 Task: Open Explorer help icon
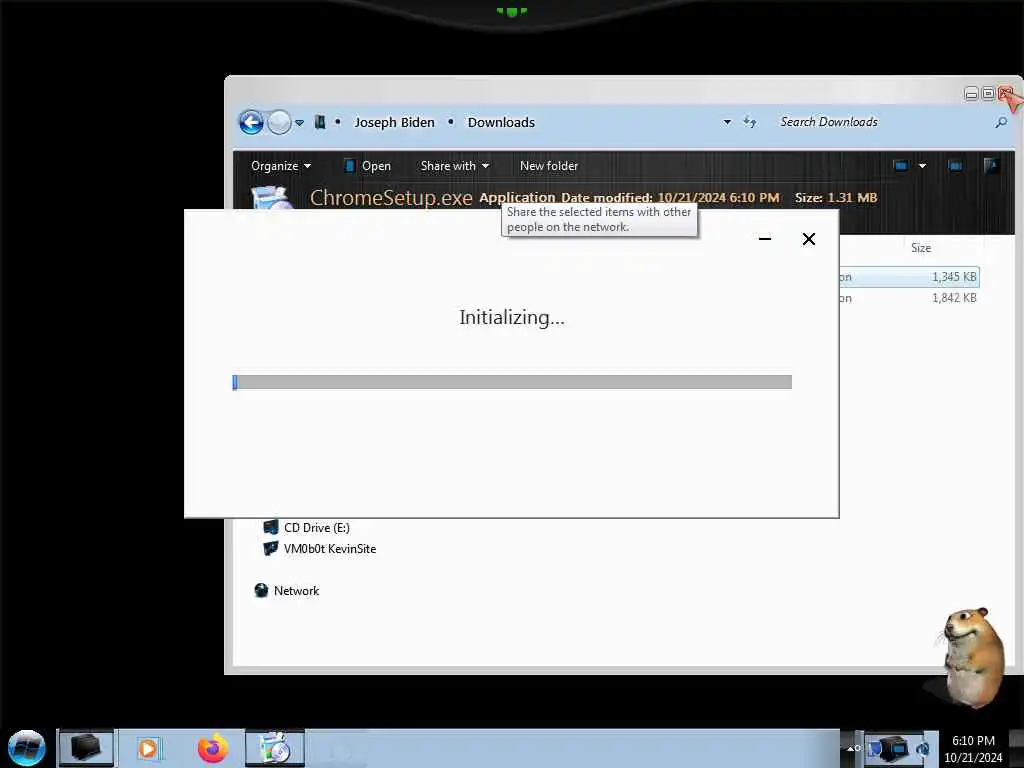click(991, 166)
